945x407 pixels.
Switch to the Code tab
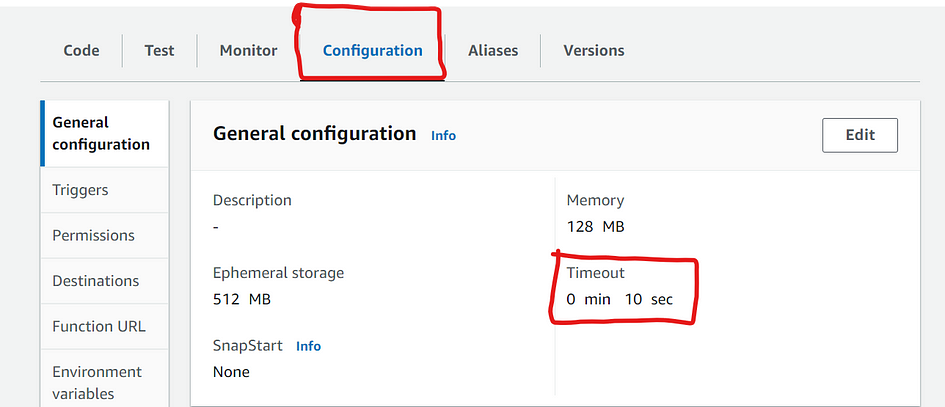(81, 51)
